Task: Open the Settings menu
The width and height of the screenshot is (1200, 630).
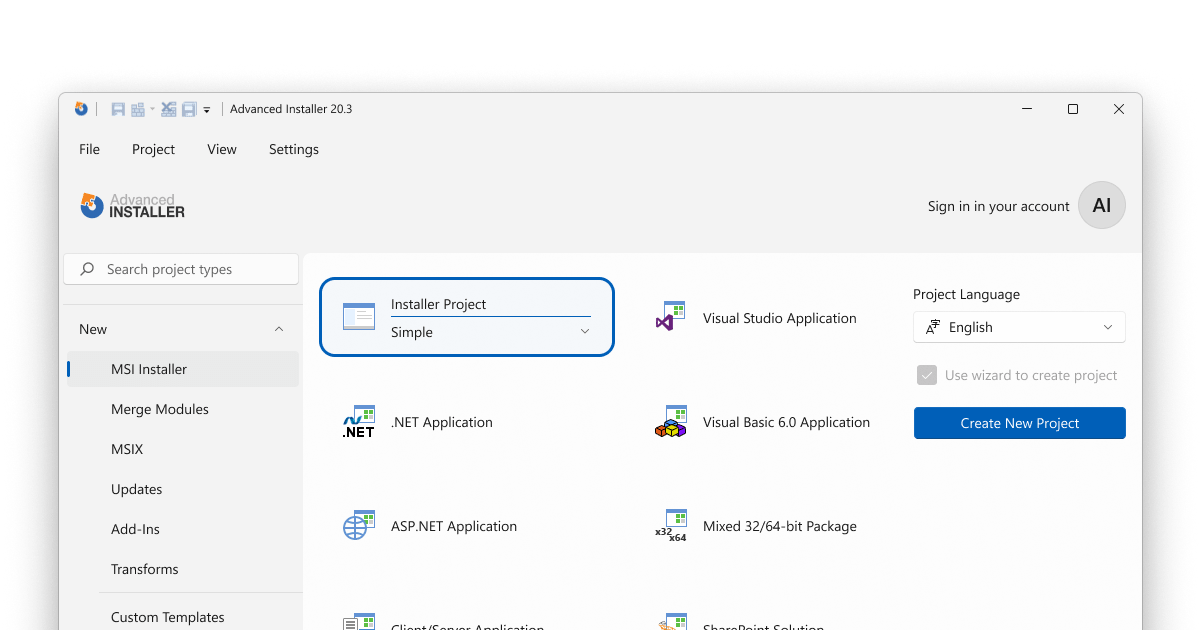Action: 293,148
